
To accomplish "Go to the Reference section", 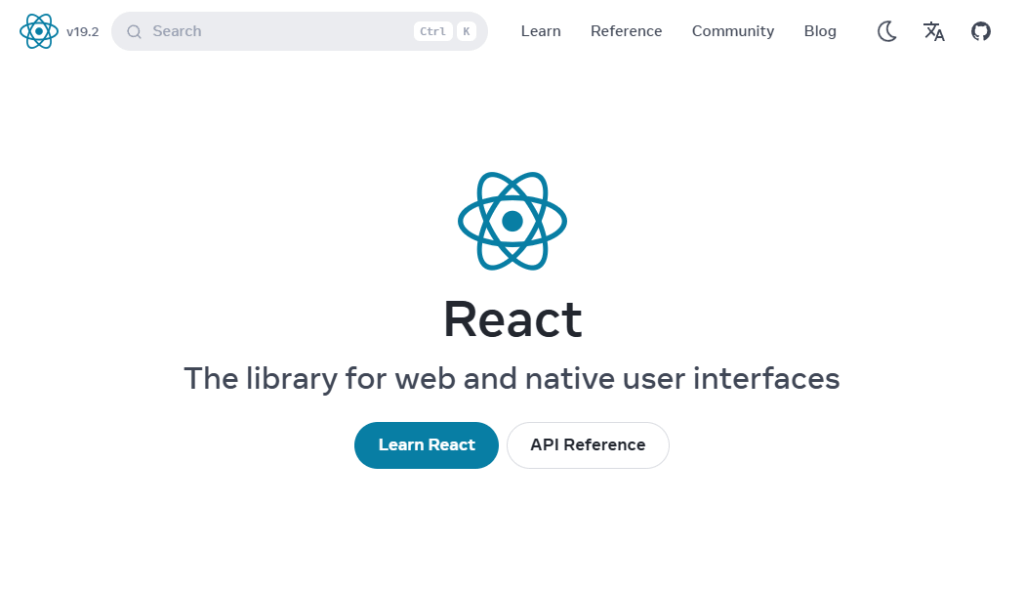I will point(626,31).
